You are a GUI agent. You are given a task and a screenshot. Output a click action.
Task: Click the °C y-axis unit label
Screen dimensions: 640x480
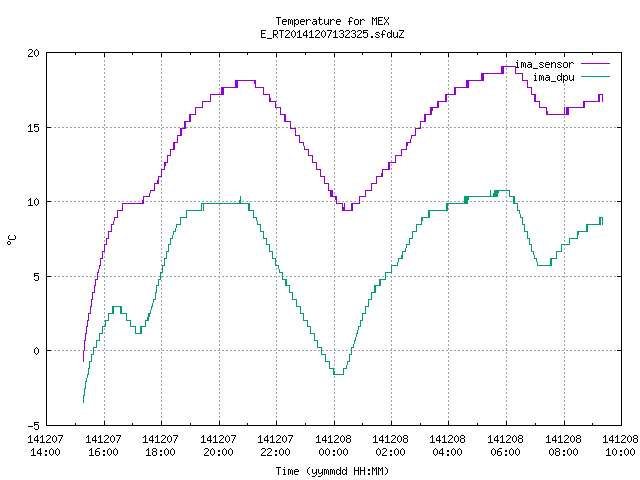point(11,240)
